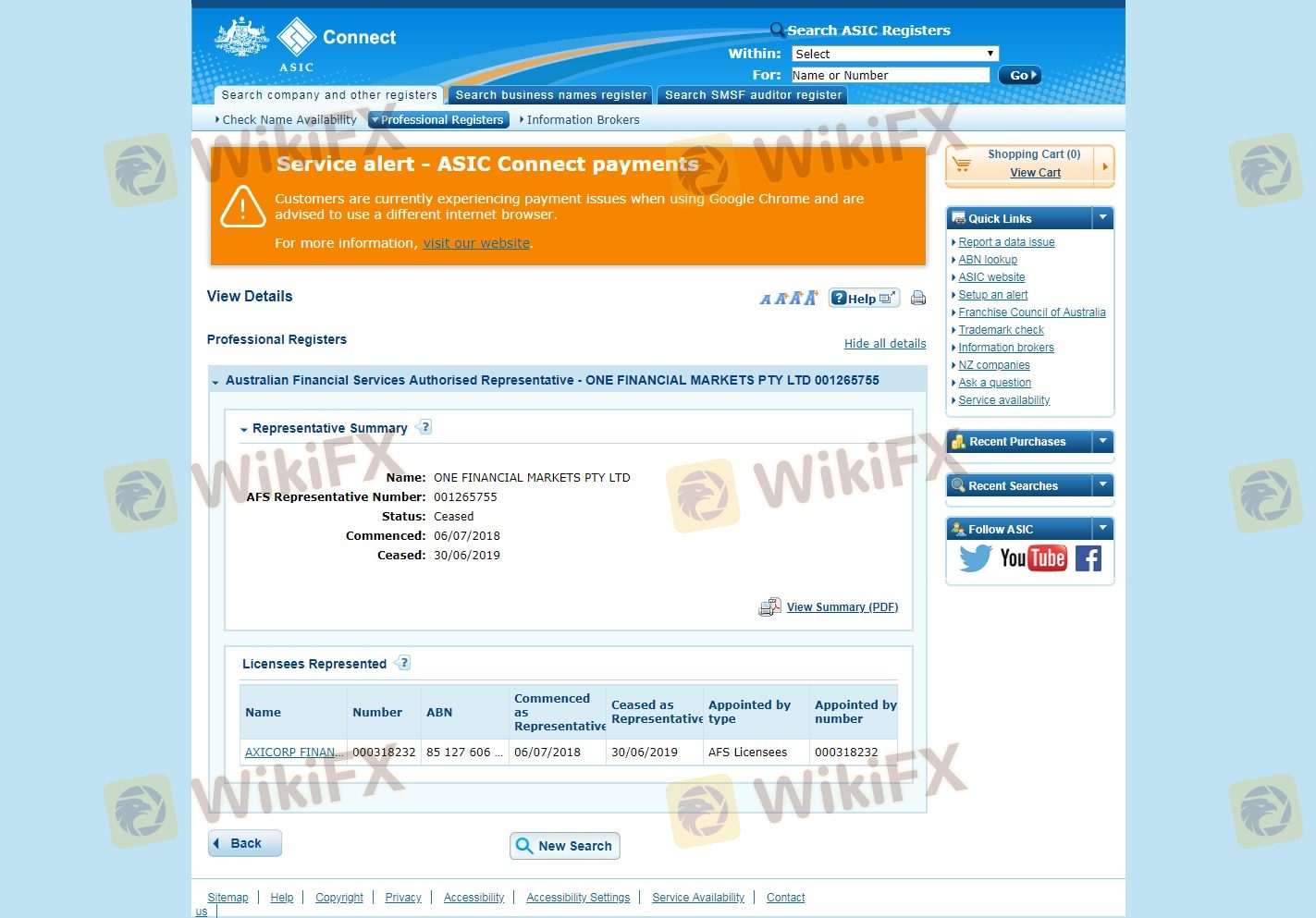Start a New Search
The height and width of the screenshot is (918, 1316).
click(565, 846)
